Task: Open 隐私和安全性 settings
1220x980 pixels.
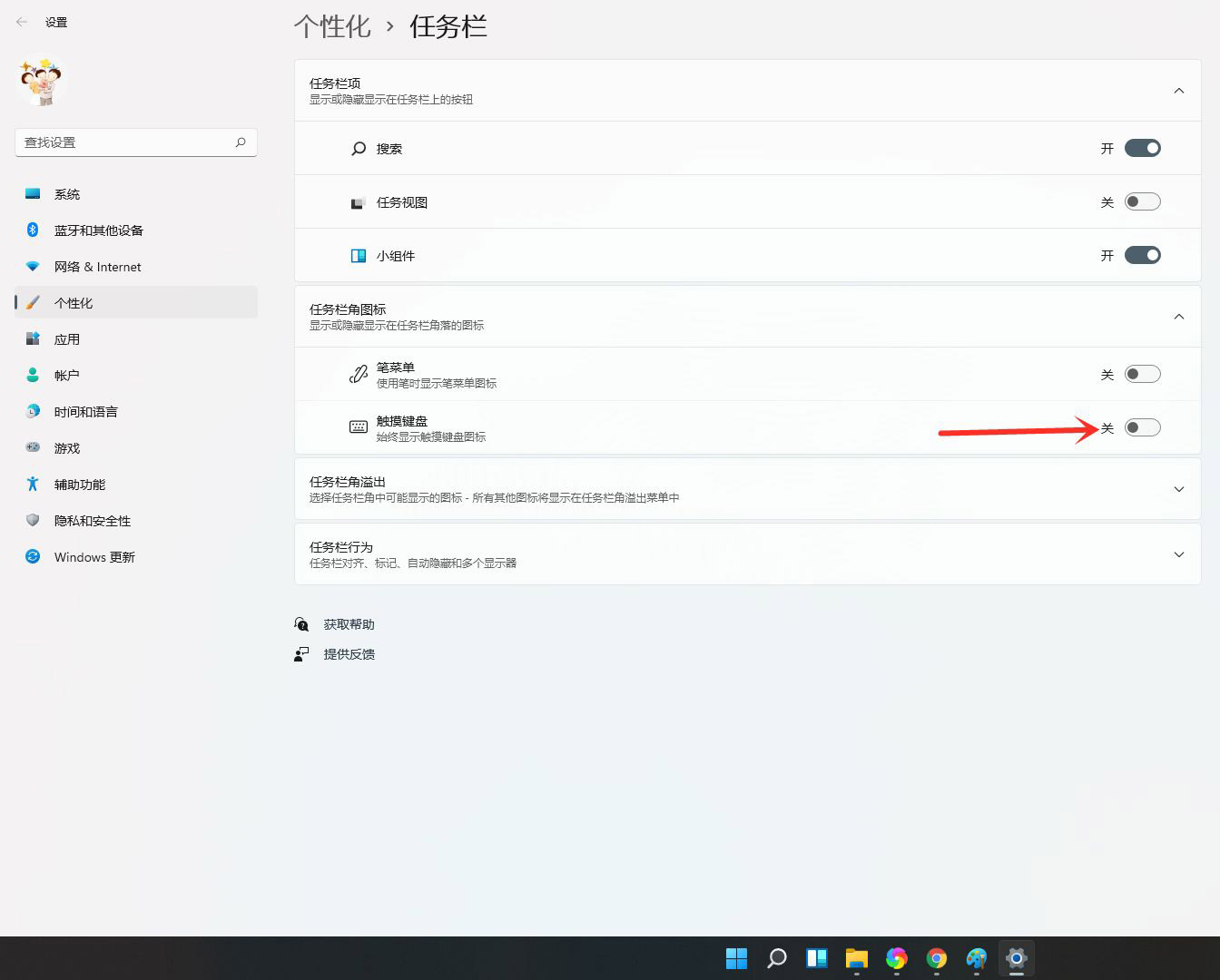Action: 136,521
